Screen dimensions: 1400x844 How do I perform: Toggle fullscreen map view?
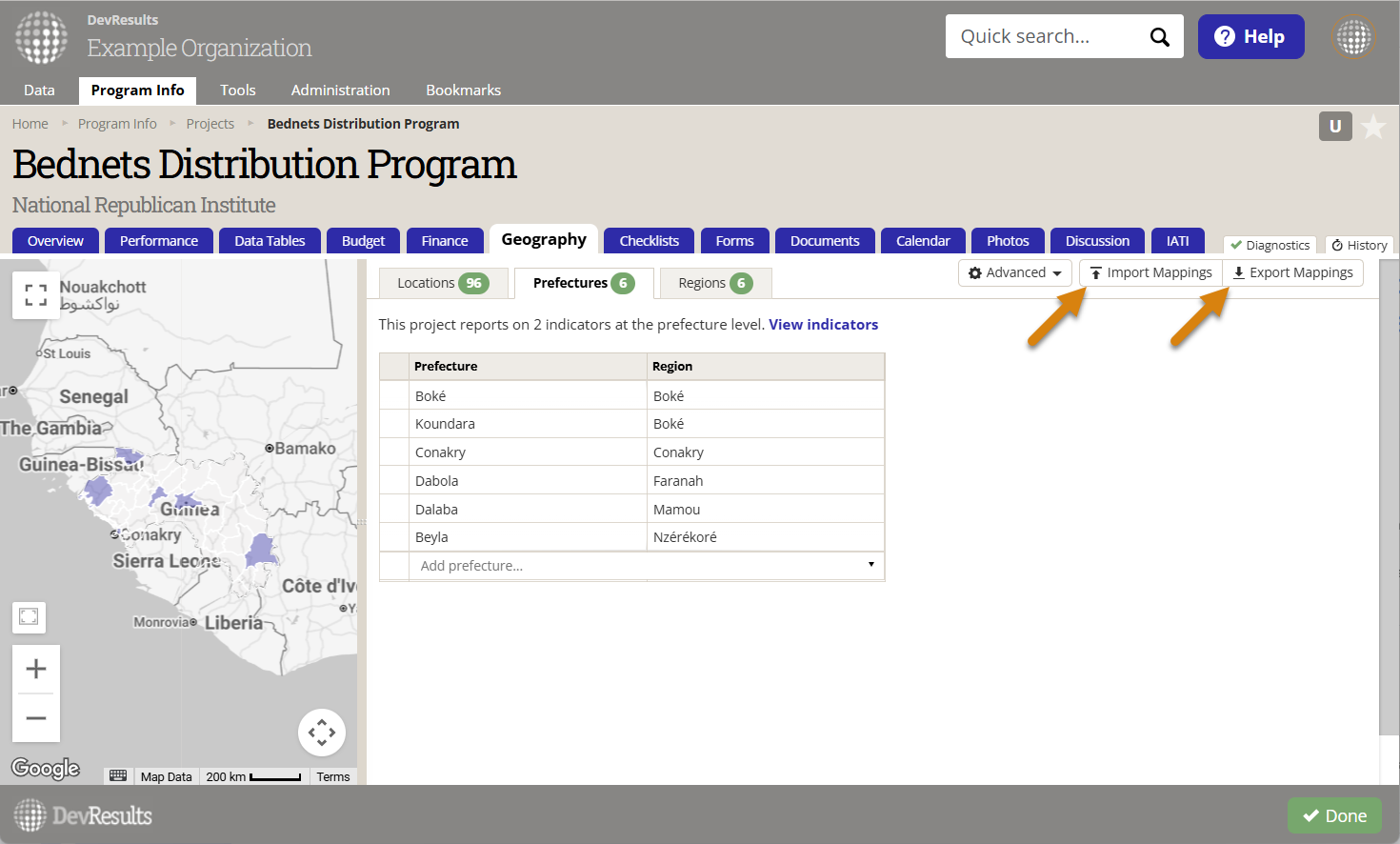[x=36, y=294]
